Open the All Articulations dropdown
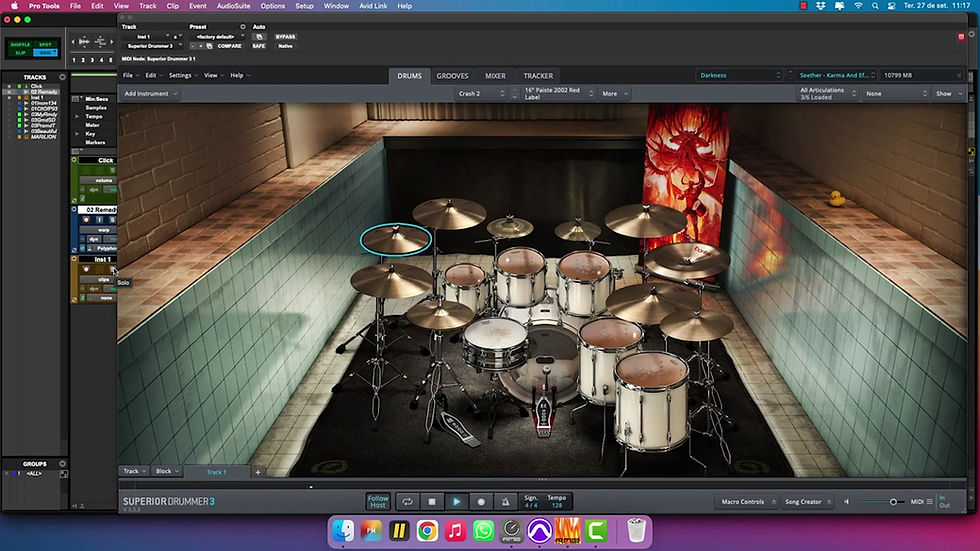980x551 pixels. pyautogui.click(x=828, y=94)
